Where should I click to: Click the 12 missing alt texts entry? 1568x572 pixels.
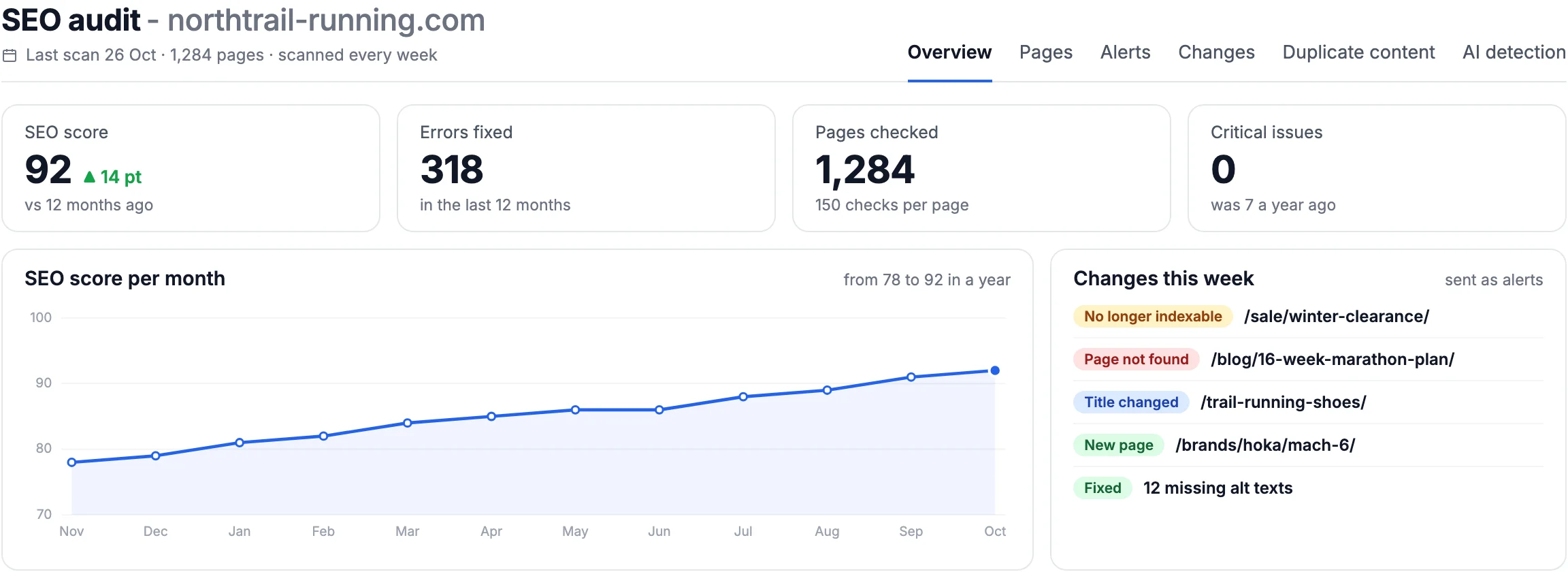(1218, 488)
